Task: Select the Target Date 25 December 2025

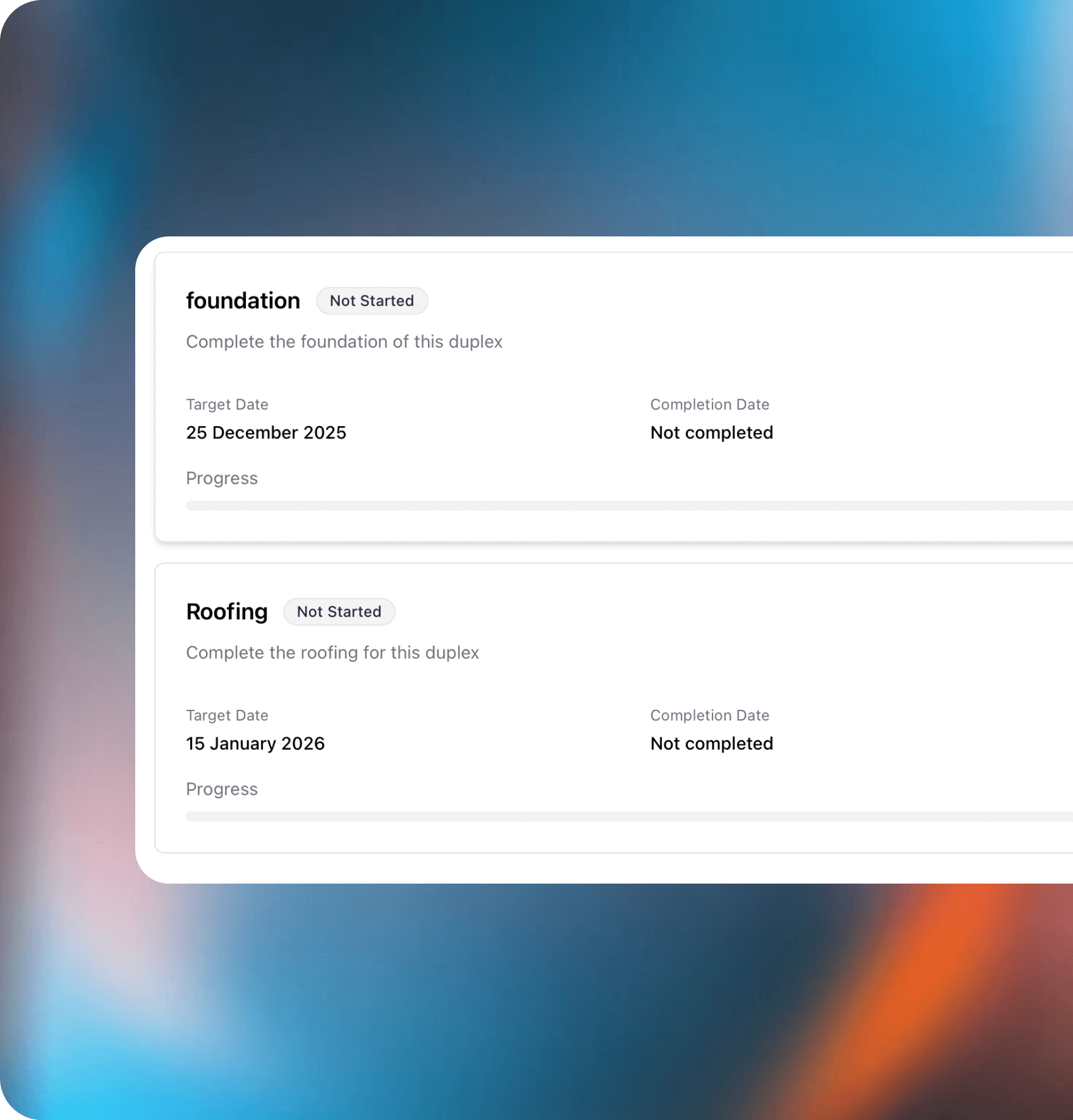Action: point(266,432)
